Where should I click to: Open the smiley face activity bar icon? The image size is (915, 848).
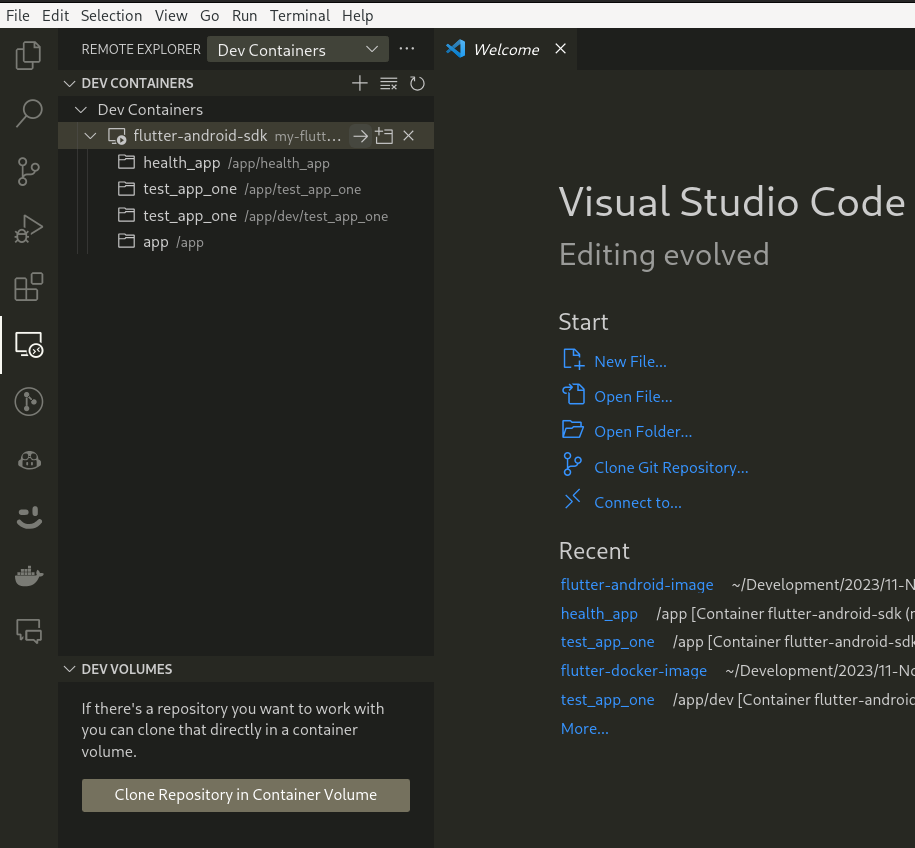pos(29,517)
